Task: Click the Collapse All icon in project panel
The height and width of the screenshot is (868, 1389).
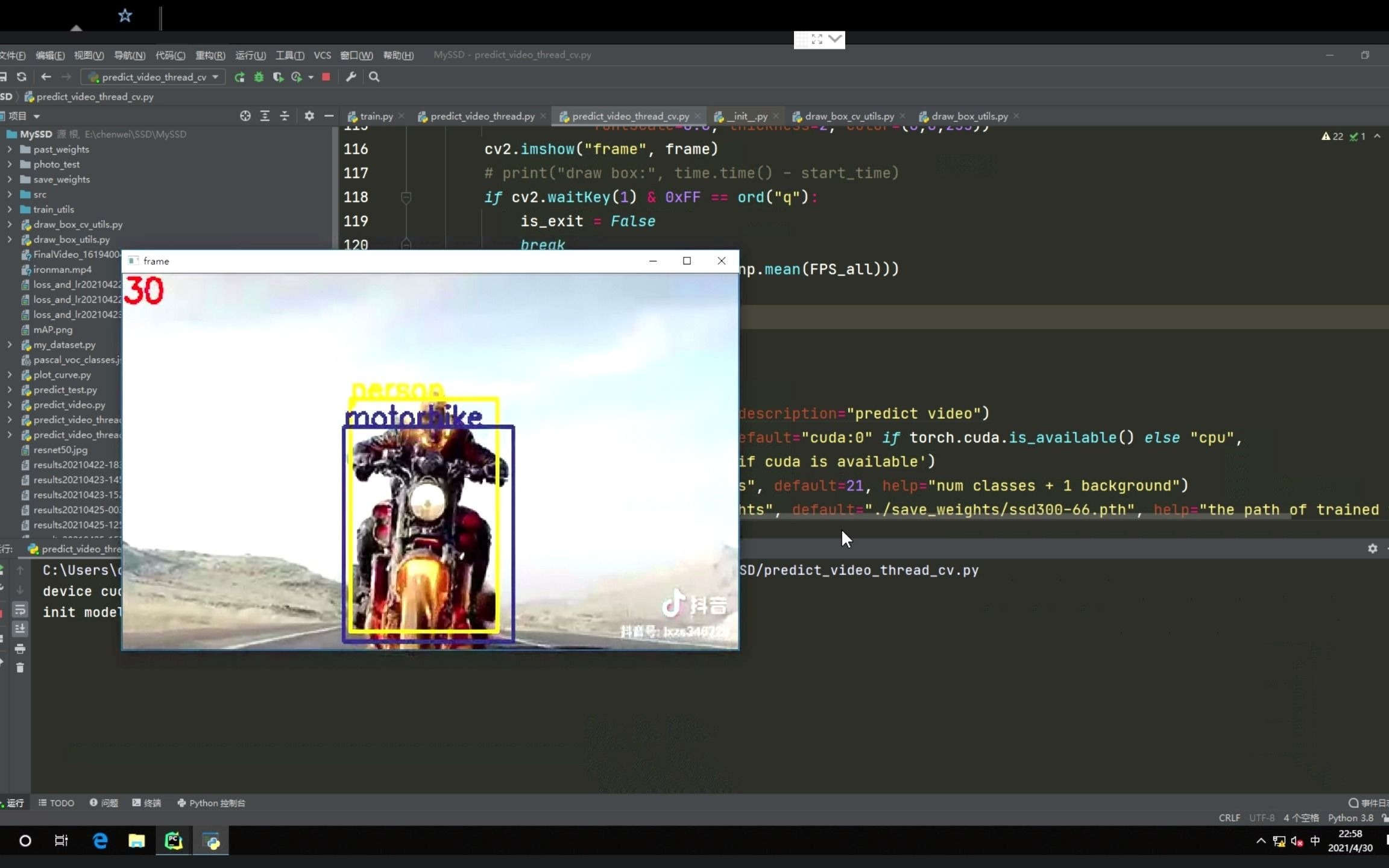Action: pyautogui.click(x=285, y=116)
